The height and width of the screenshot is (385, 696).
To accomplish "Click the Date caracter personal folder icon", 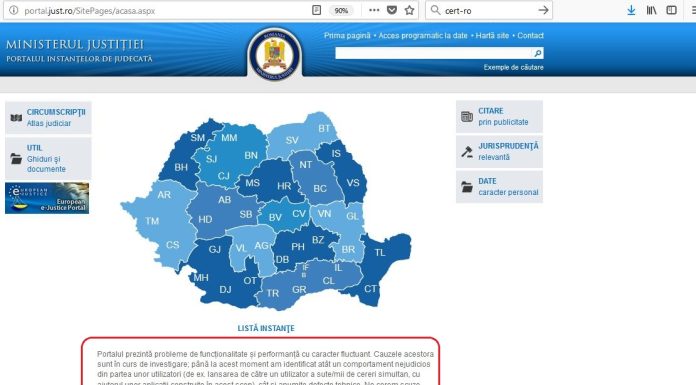I will [x=467, y=187].
